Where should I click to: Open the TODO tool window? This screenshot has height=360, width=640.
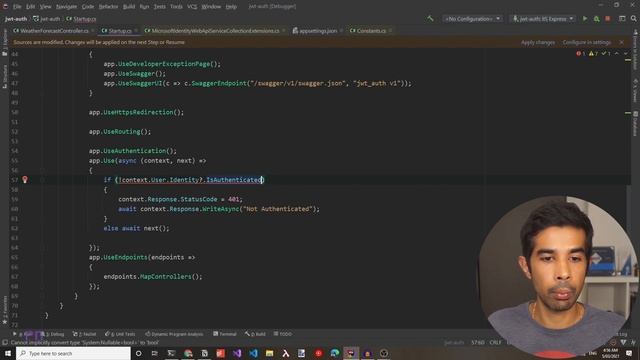282,334
